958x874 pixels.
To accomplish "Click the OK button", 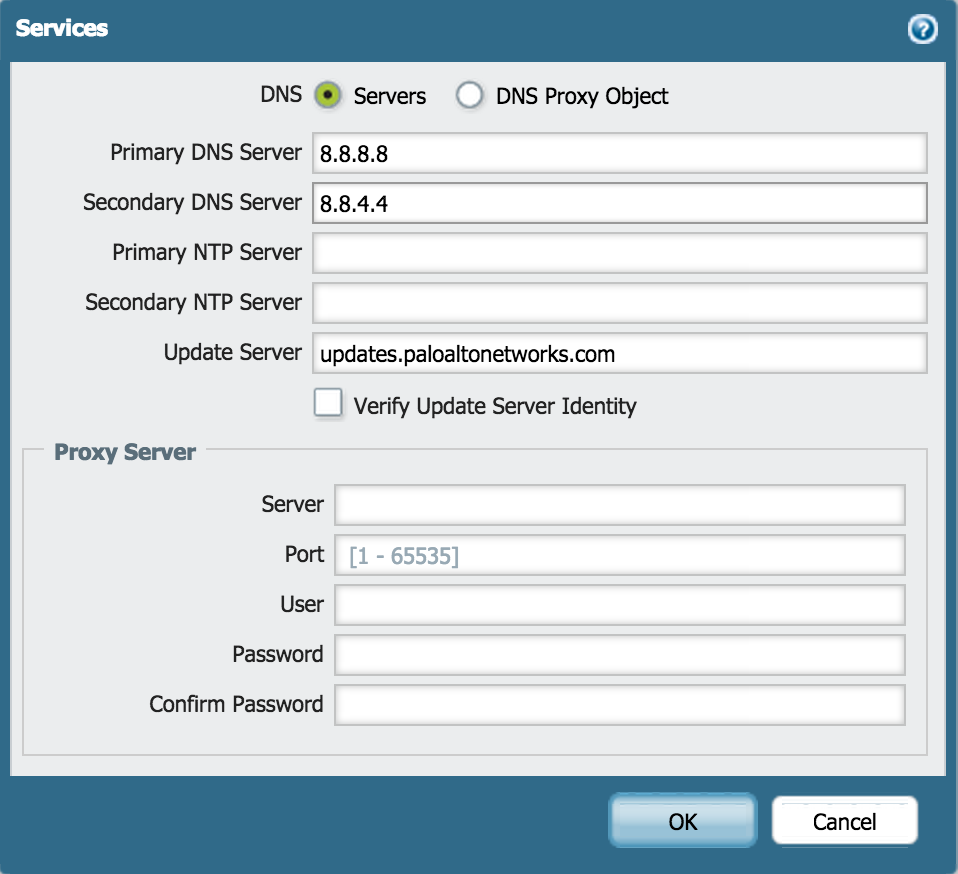I will [x=682, y=820].
